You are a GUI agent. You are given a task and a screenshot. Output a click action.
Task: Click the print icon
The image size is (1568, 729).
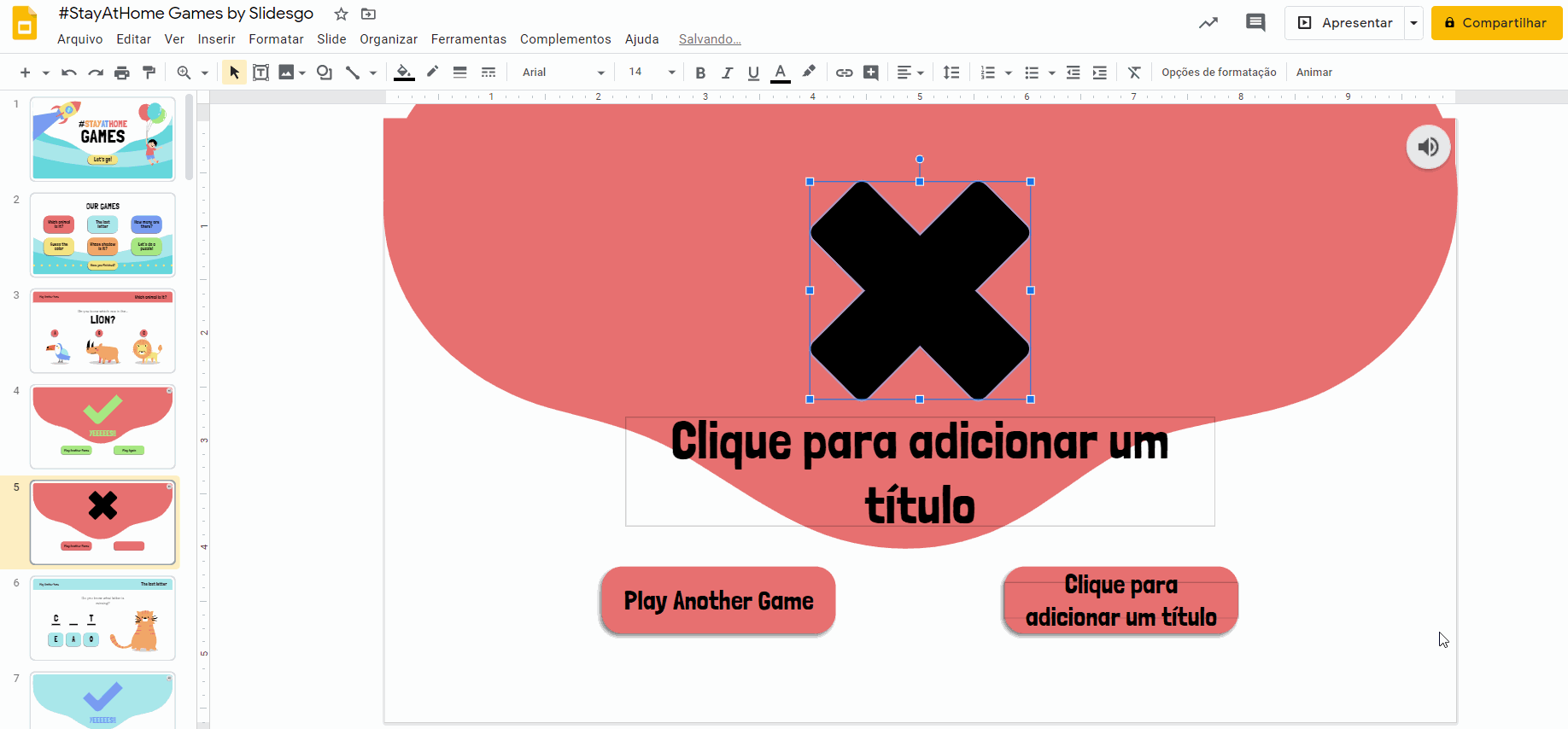(x=122, y=73)
